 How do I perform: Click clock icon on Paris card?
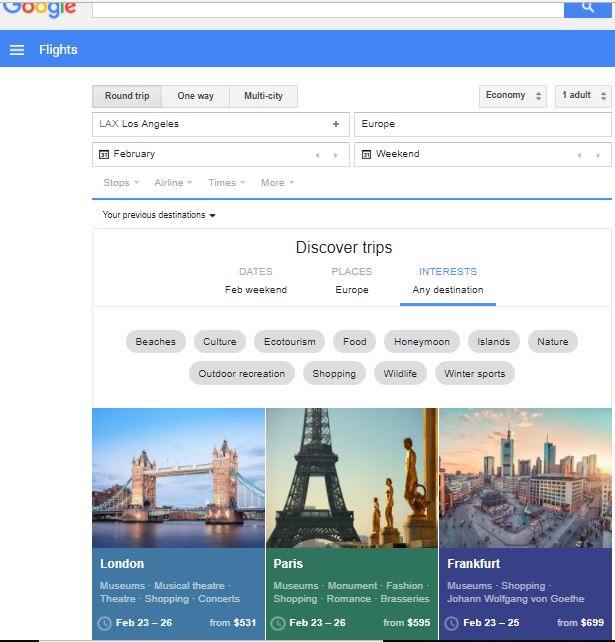click(x=278, y=624)
